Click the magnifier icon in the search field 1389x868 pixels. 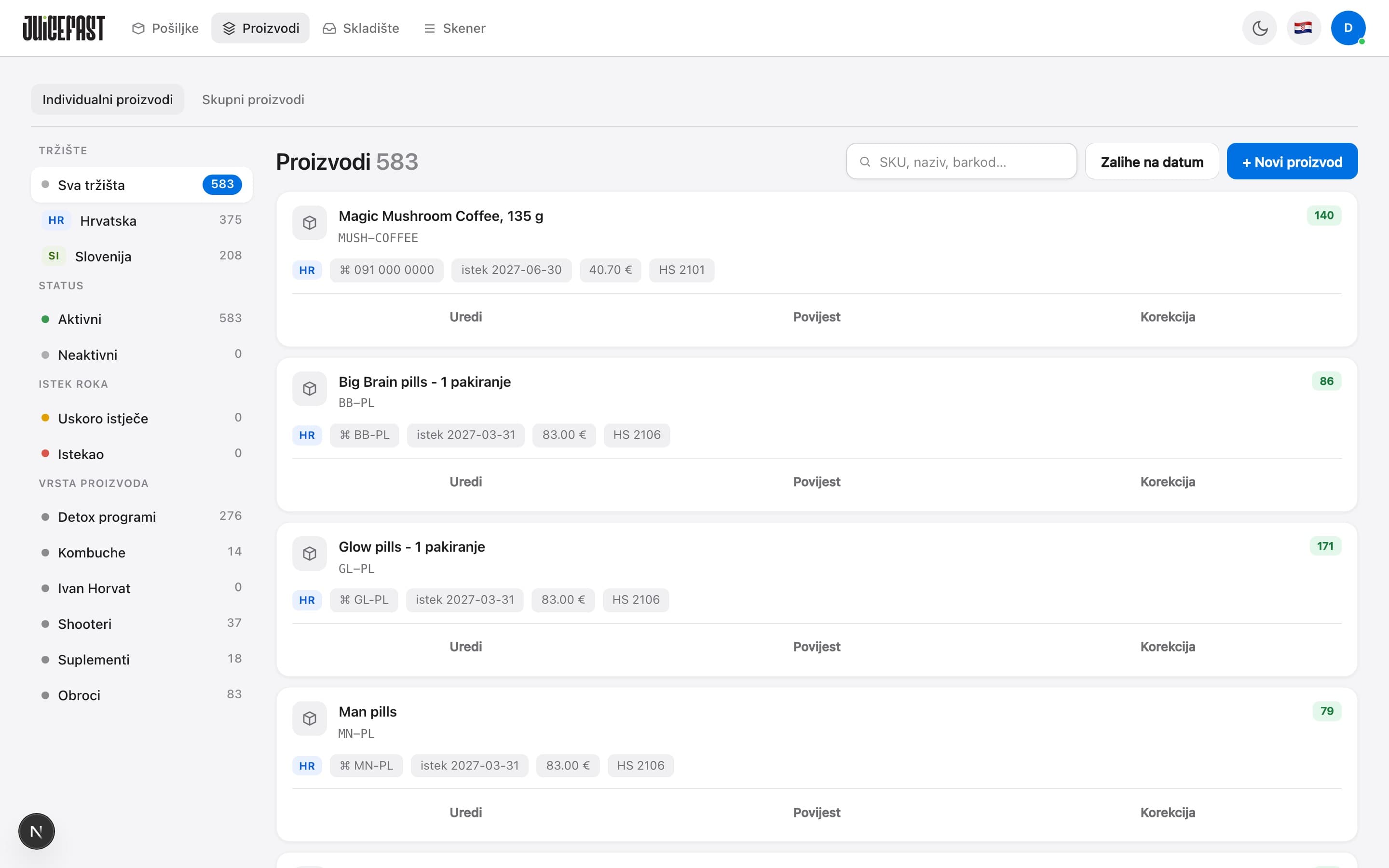pos(865,162)
